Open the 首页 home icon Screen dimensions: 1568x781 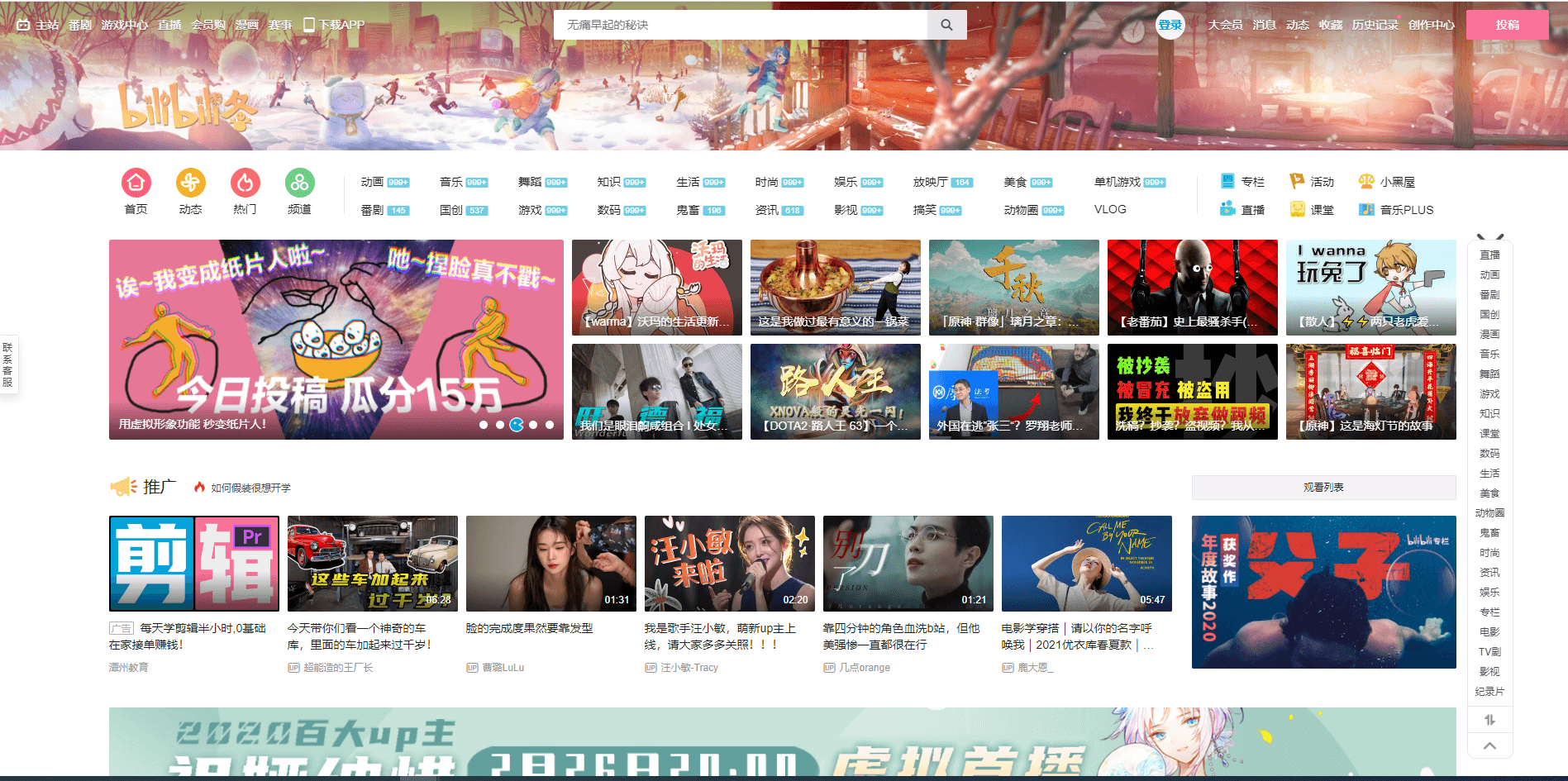pos(136,182)
